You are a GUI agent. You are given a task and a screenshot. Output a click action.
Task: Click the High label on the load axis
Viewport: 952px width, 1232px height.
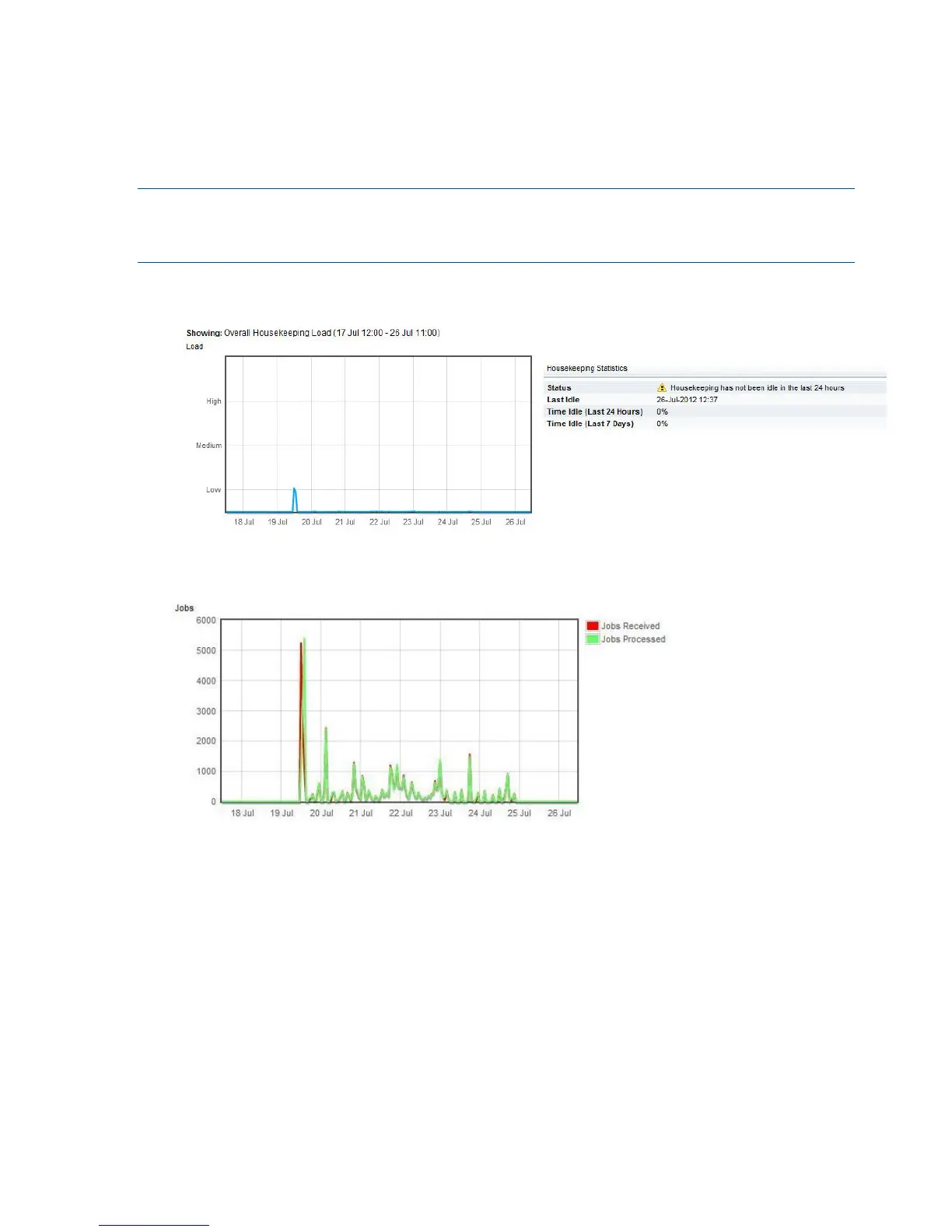click(214, 401)
